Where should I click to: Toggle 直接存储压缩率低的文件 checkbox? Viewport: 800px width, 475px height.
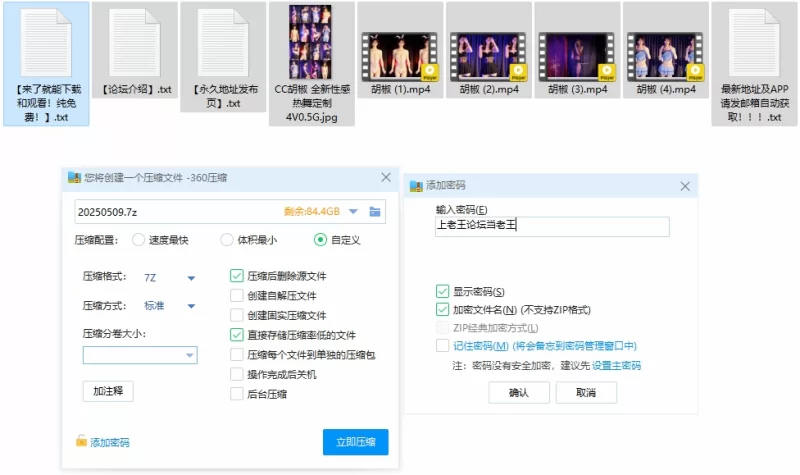(237, 335)
